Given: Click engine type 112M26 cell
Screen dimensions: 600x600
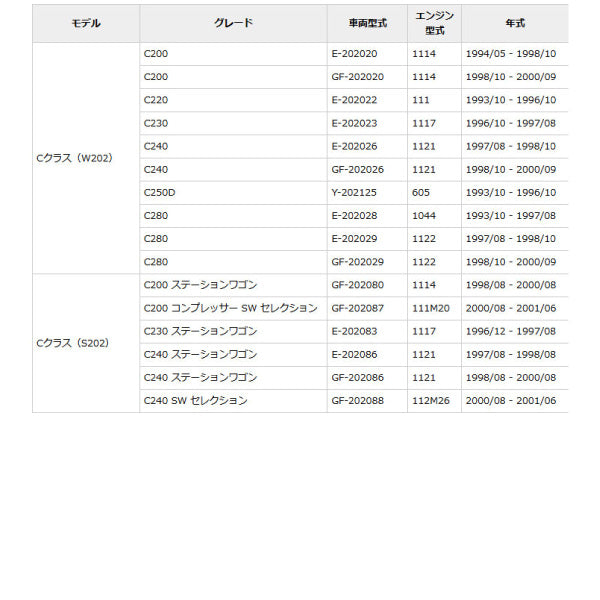Looking at the screenshot, I should pos(431,400).
